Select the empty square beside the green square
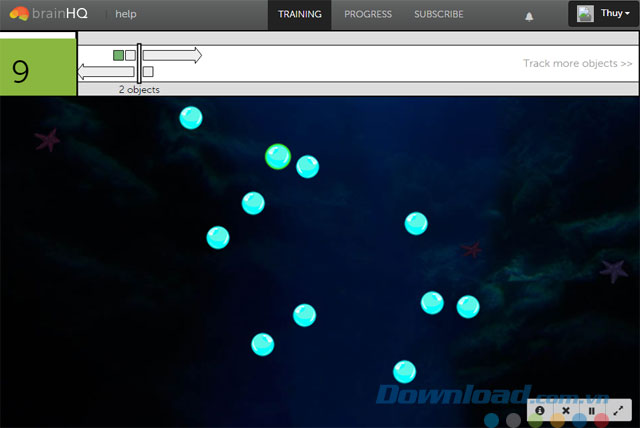 130,55
